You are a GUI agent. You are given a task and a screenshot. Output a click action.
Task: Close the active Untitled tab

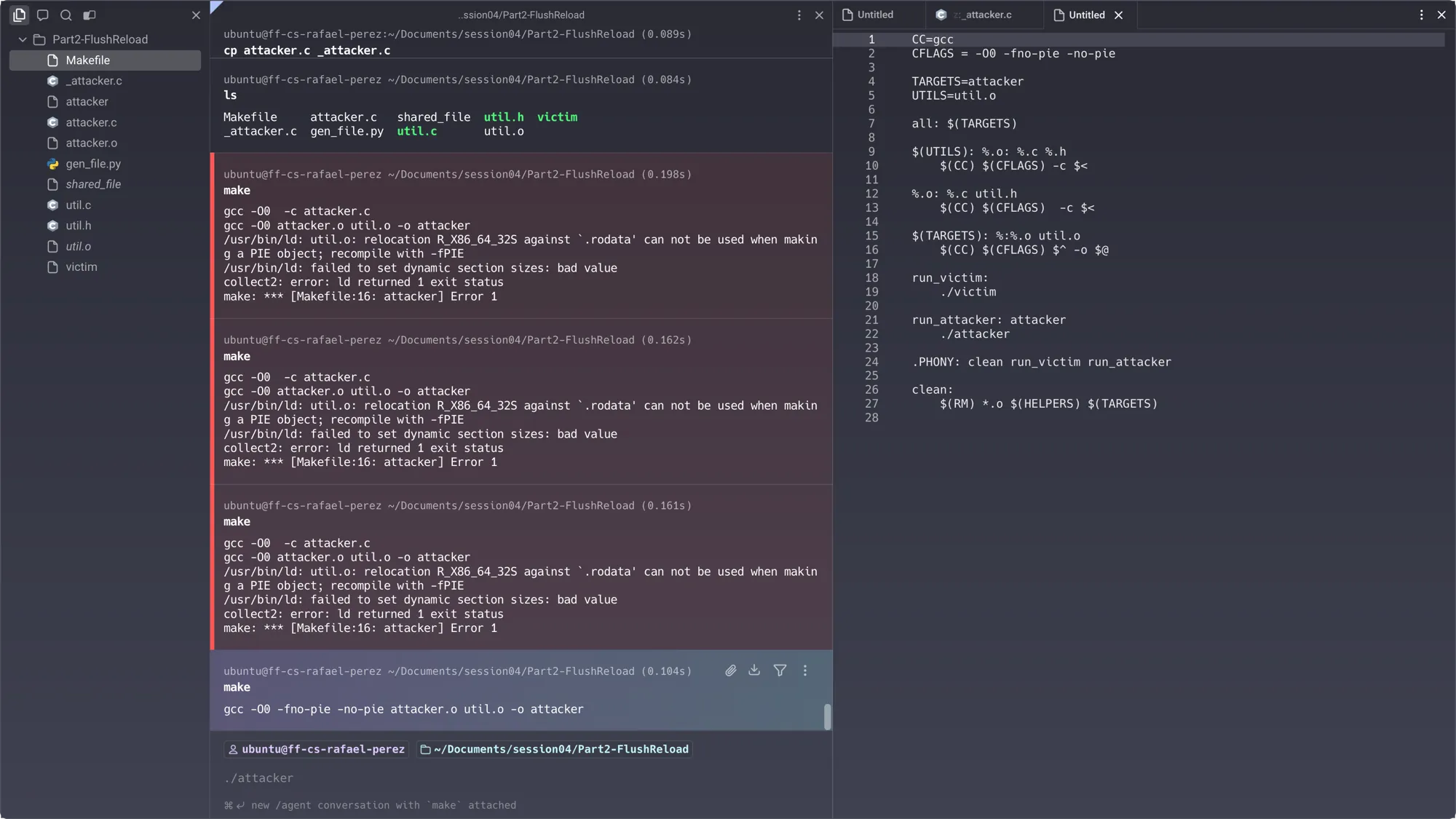[x=1119, y=15]
